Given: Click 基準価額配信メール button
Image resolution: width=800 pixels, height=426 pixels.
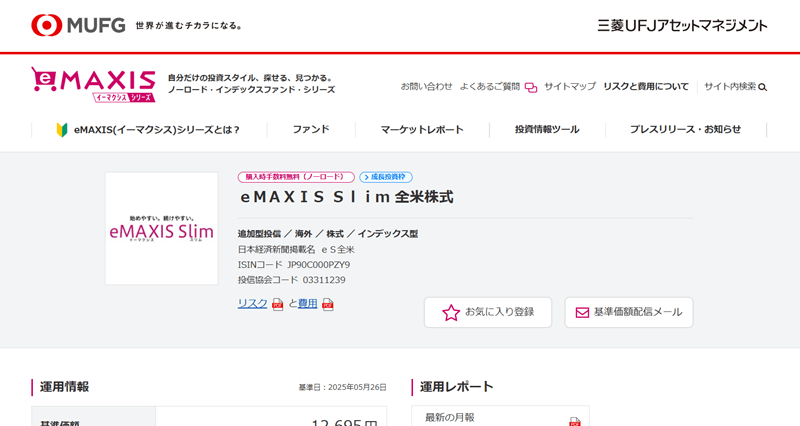Looking at the screenshot, I should 629,312.
